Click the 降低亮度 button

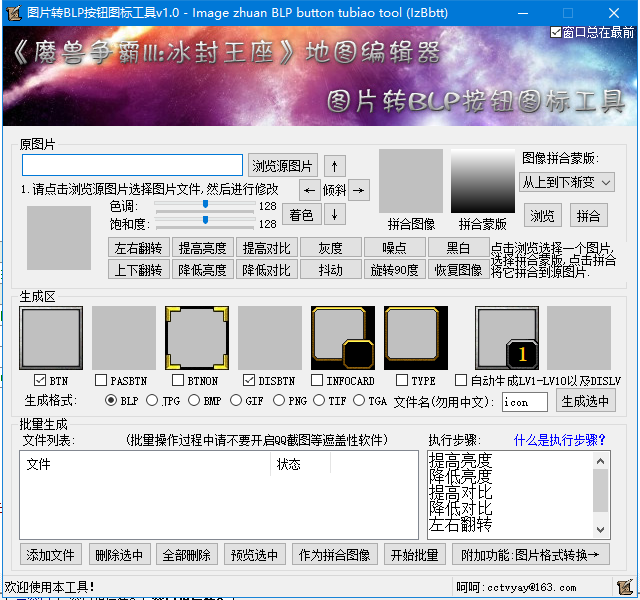coord(203,270)
